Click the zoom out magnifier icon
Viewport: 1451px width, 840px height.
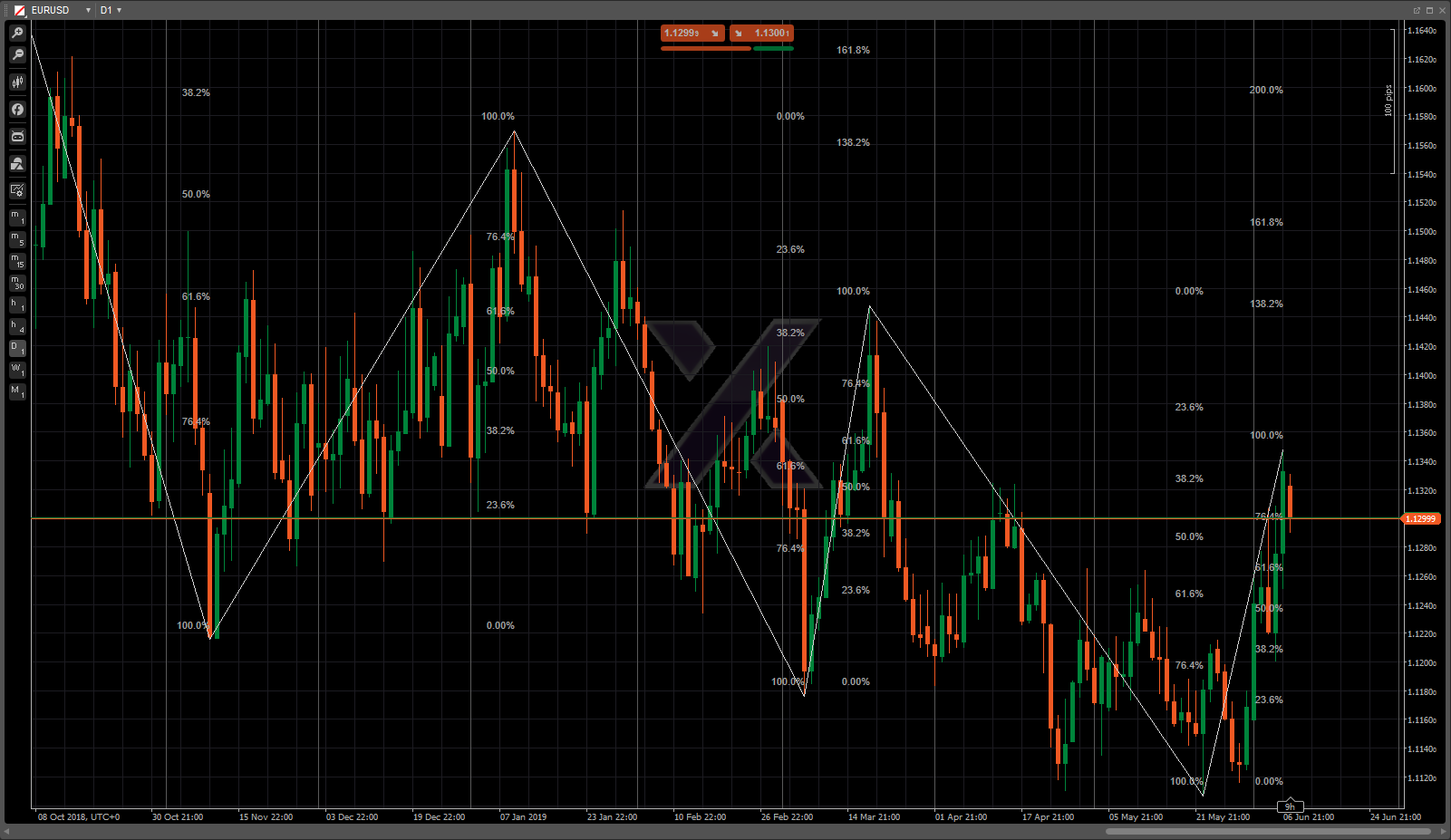click(x=17, y=55)
